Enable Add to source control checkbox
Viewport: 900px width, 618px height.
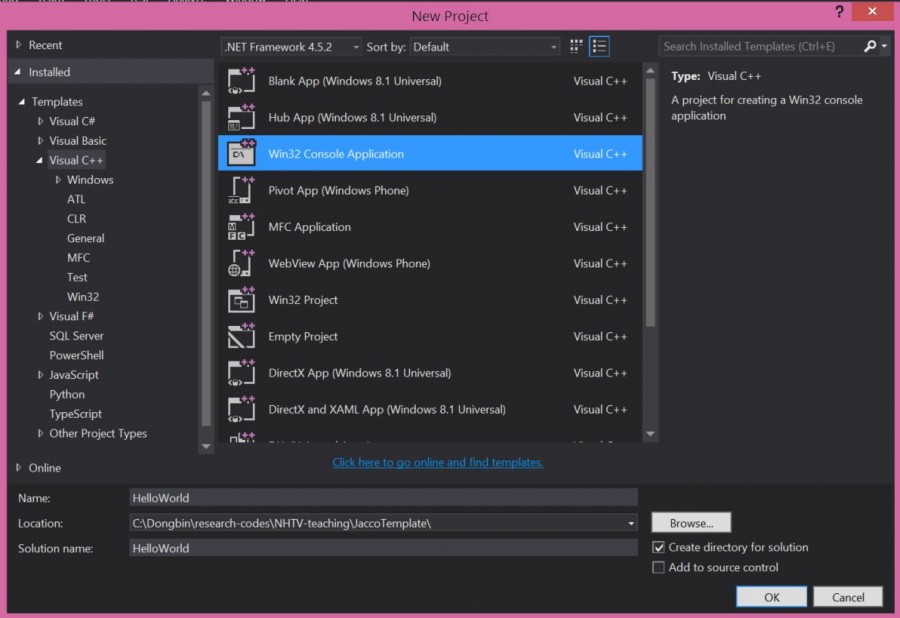pyautogui.click(x=658, y=568)
